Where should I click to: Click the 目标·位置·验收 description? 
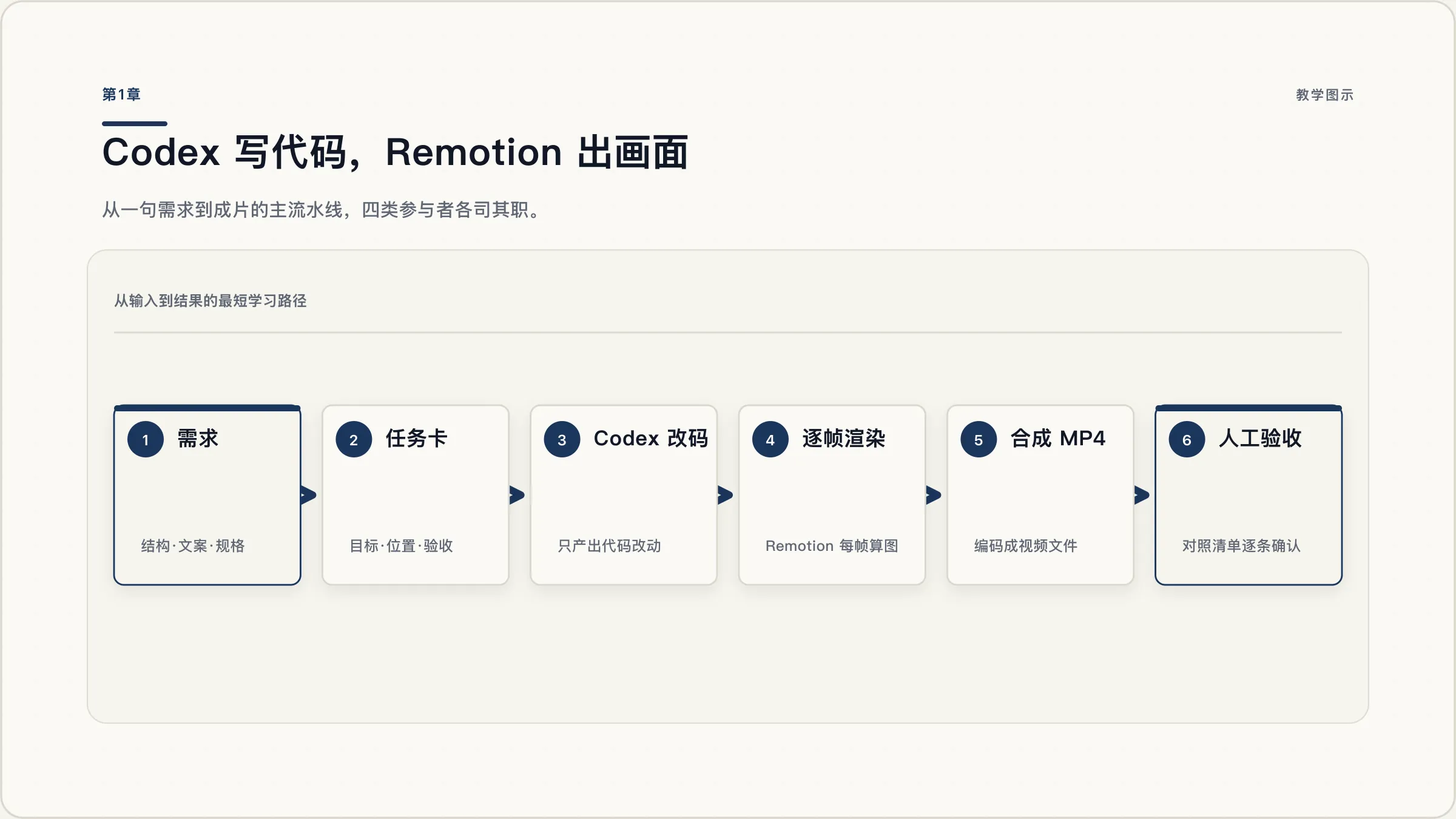point(401,546)
